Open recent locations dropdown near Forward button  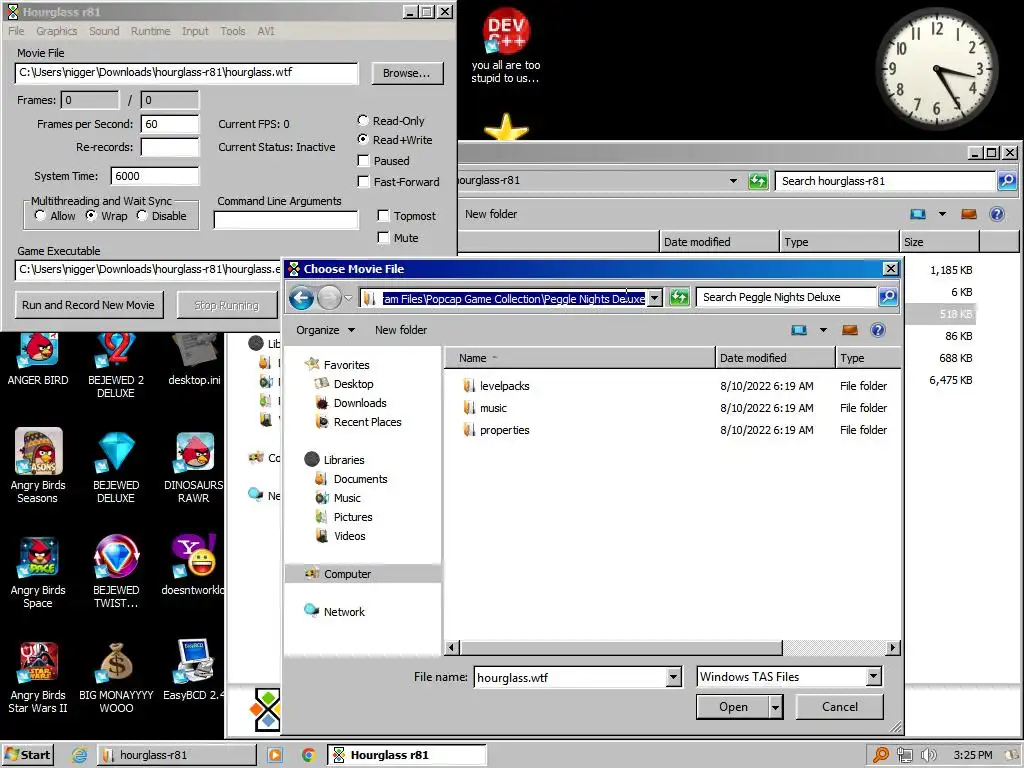tap(349, 298)
